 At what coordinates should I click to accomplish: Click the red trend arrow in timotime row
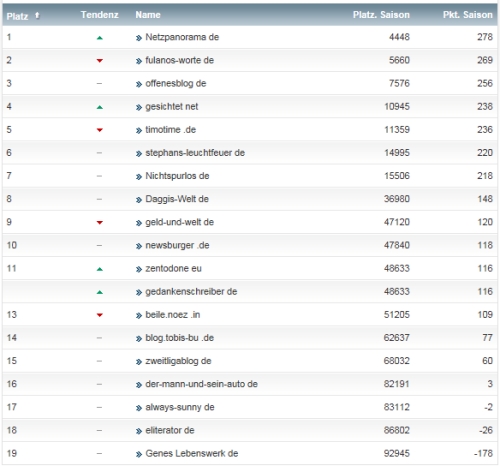99,130
